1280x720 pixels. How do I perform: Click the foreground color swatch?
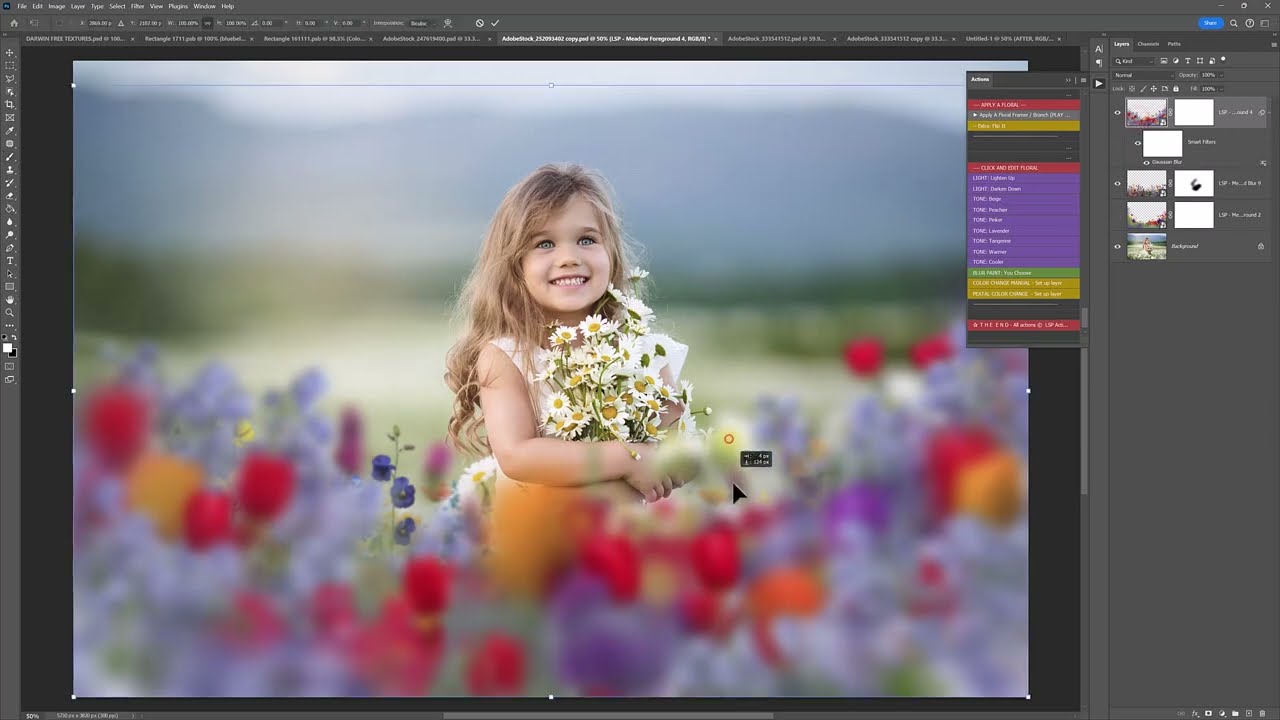pos(8,348)
